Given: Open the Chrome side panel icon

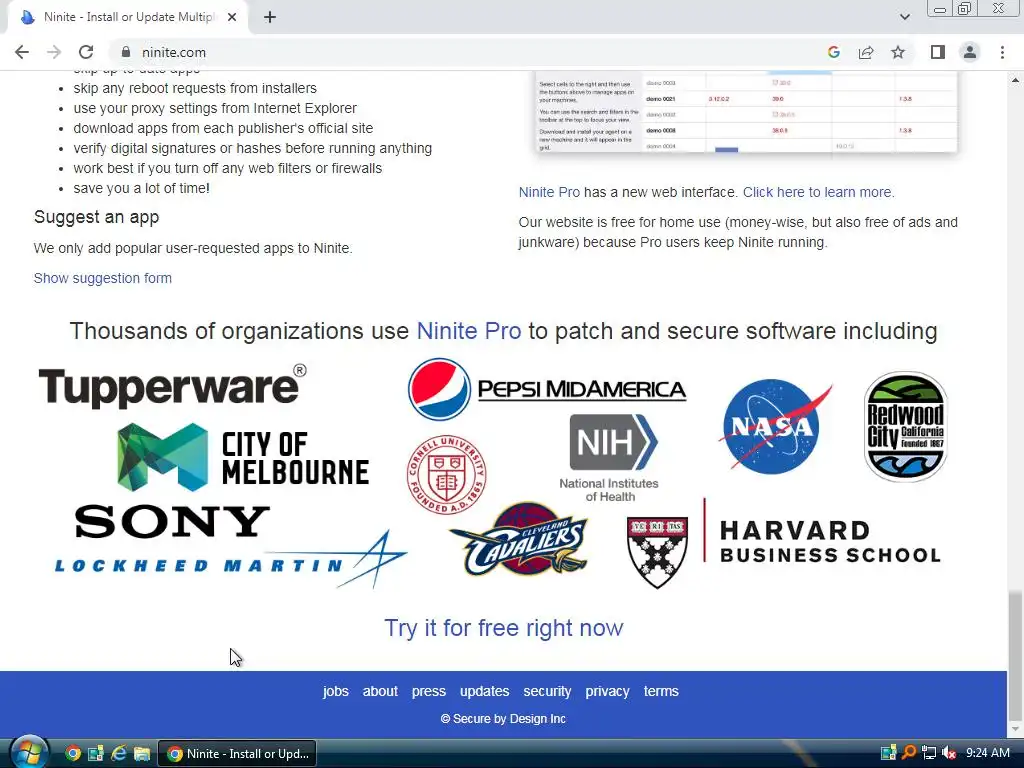Looking at the screenshot, I should pyautogui.click(x=938, y=52).
